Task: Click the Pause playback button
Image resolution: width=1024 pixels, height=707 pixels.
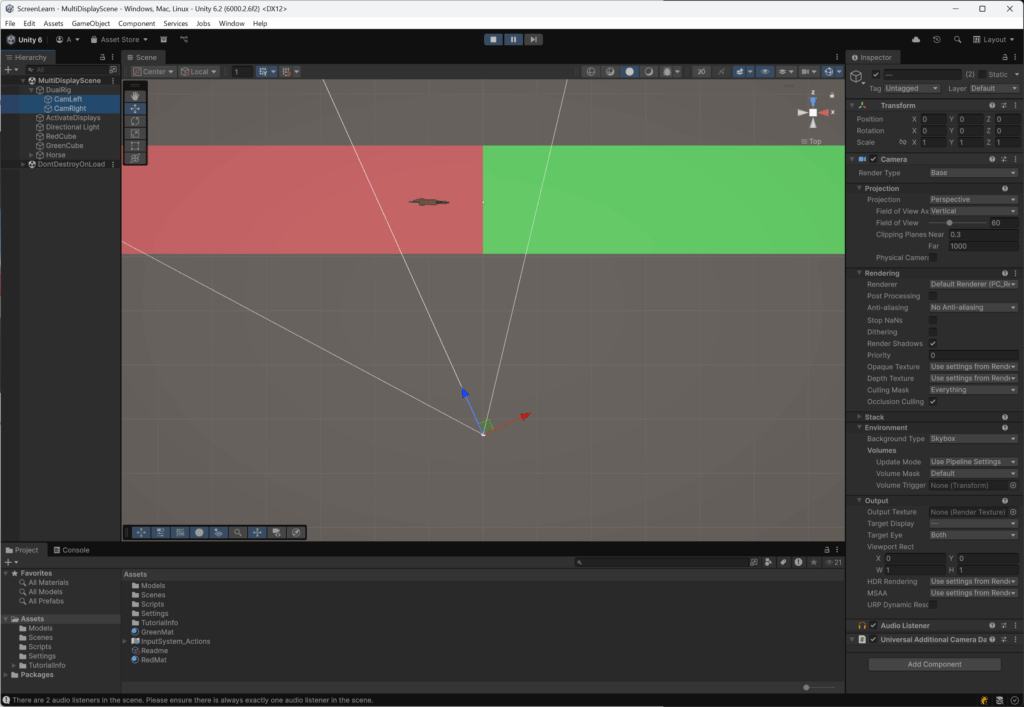Action: (513, 39)
